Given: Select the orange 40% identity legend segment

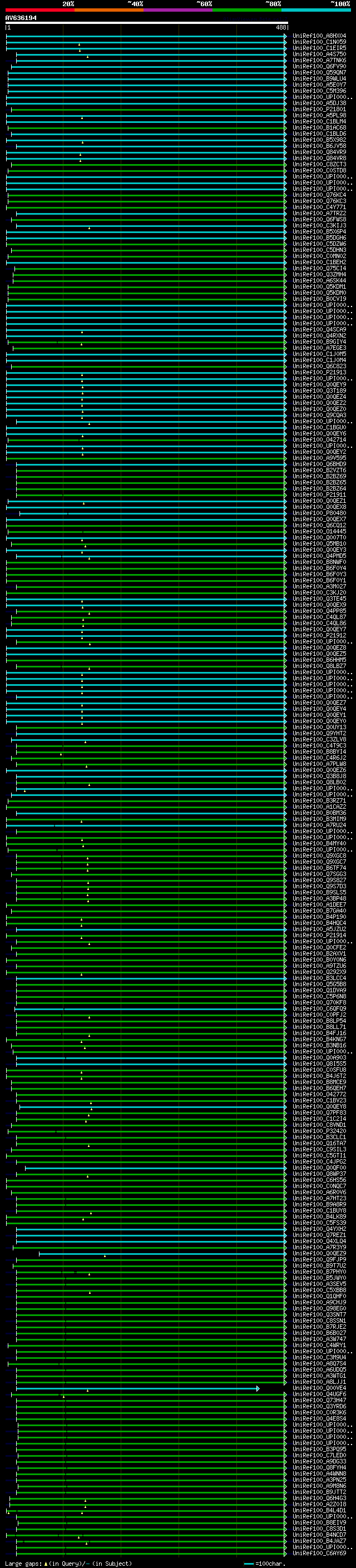Looking at the screenshot, I should 109,10.
